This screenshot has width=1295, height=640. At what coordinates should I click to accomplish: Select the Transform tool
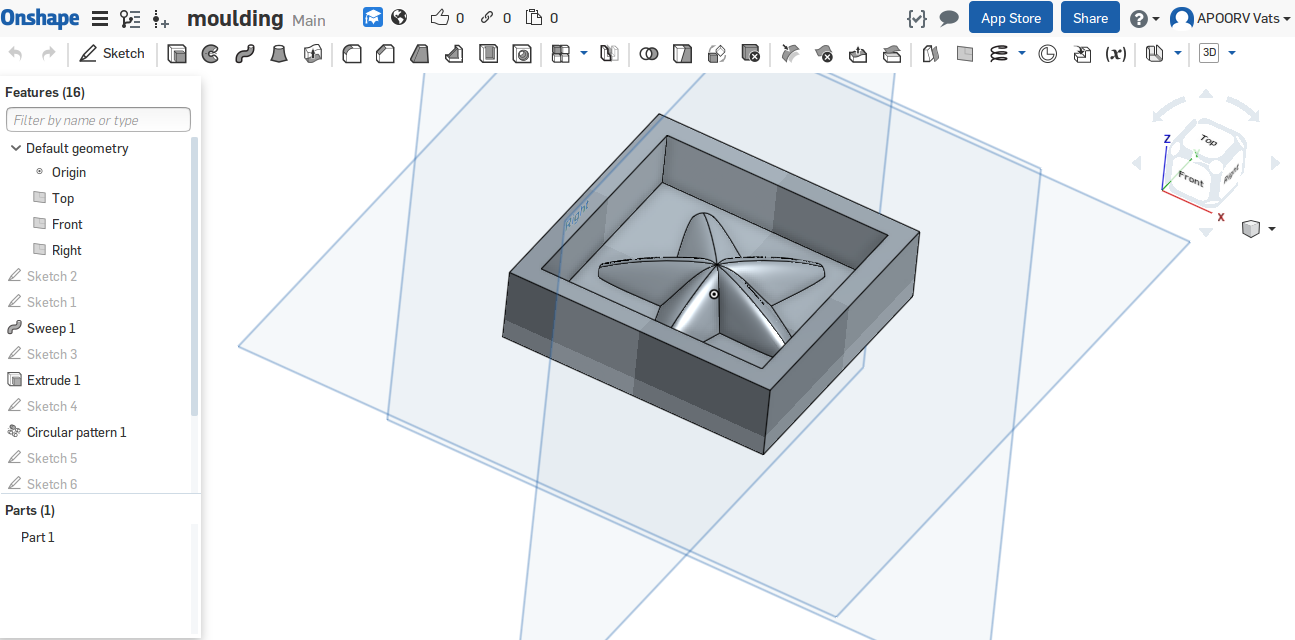coord(716,54)
